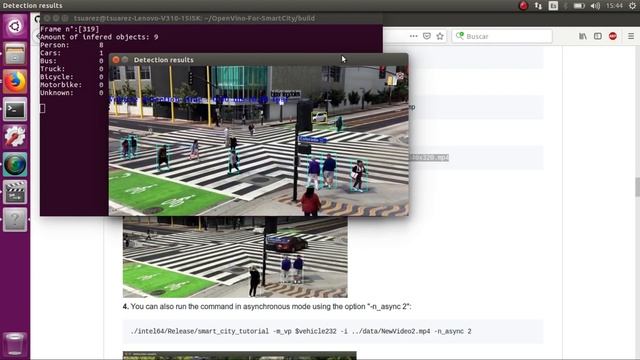Open the Terminal from the dock
The height and width of the screenshot is (360, 640).
[15, 109]
